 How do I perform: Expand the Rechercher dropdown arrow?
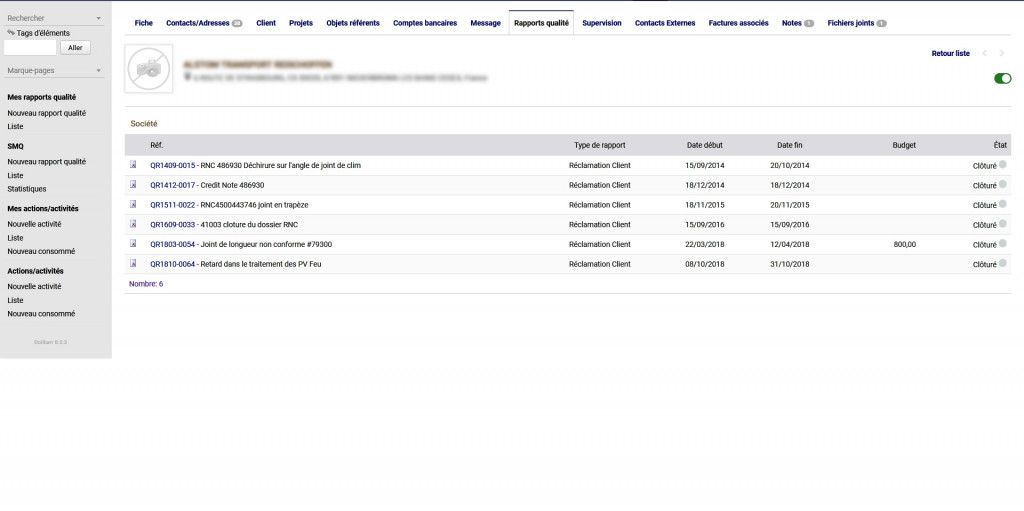coord(98,18)
